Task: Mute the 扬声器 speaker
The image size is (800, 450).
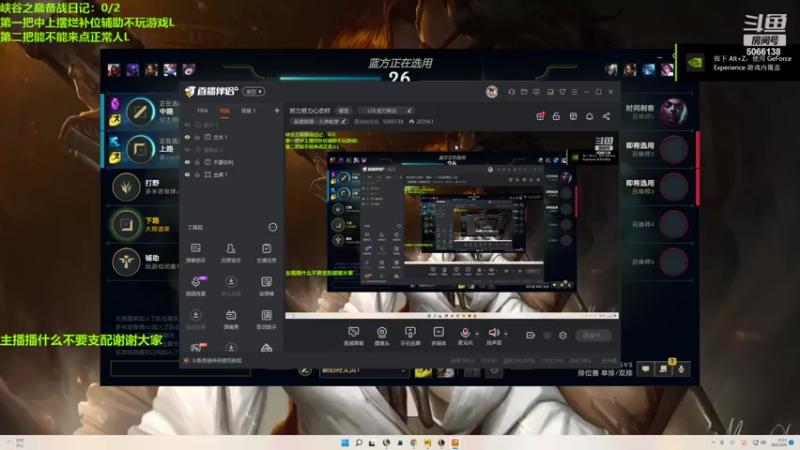Action: click(x=493, y=336)
